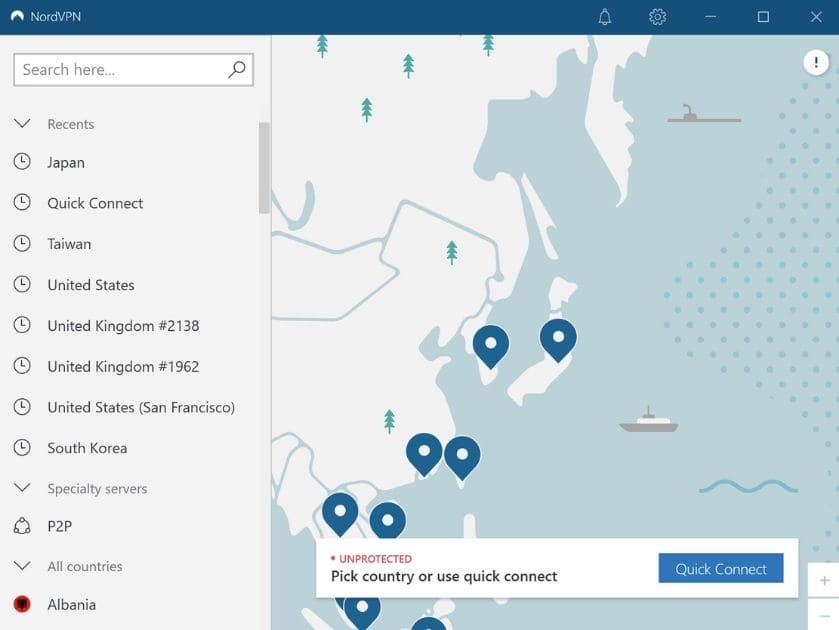Open settings with the gear icon
This screenshot has height=630, width=839.
click(x=657, y=17)
